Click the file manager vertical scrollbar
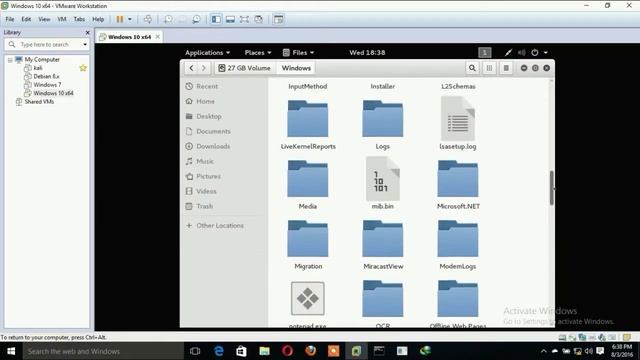640x360 pixels. point(551,188)
